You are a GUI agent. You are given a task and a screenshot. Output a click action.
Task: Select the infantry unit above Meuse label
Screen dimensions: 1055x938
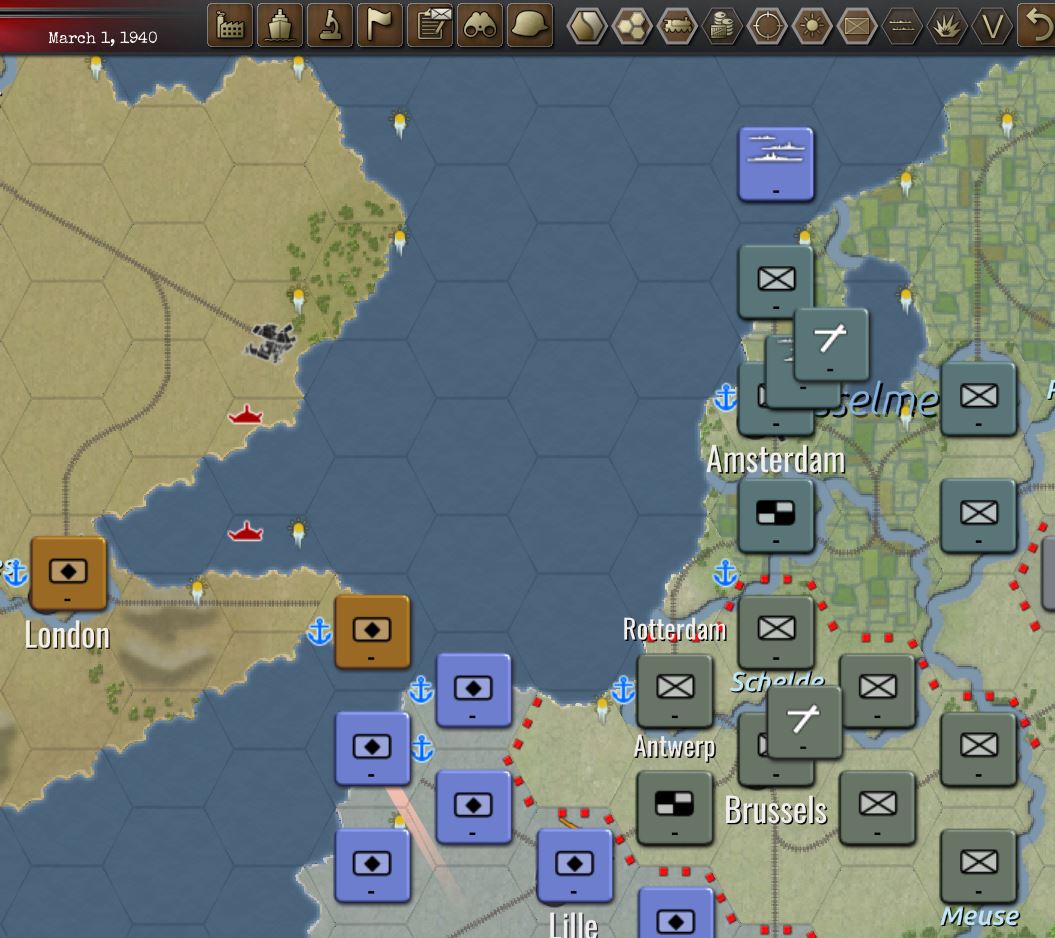click(x=978, y=866)
